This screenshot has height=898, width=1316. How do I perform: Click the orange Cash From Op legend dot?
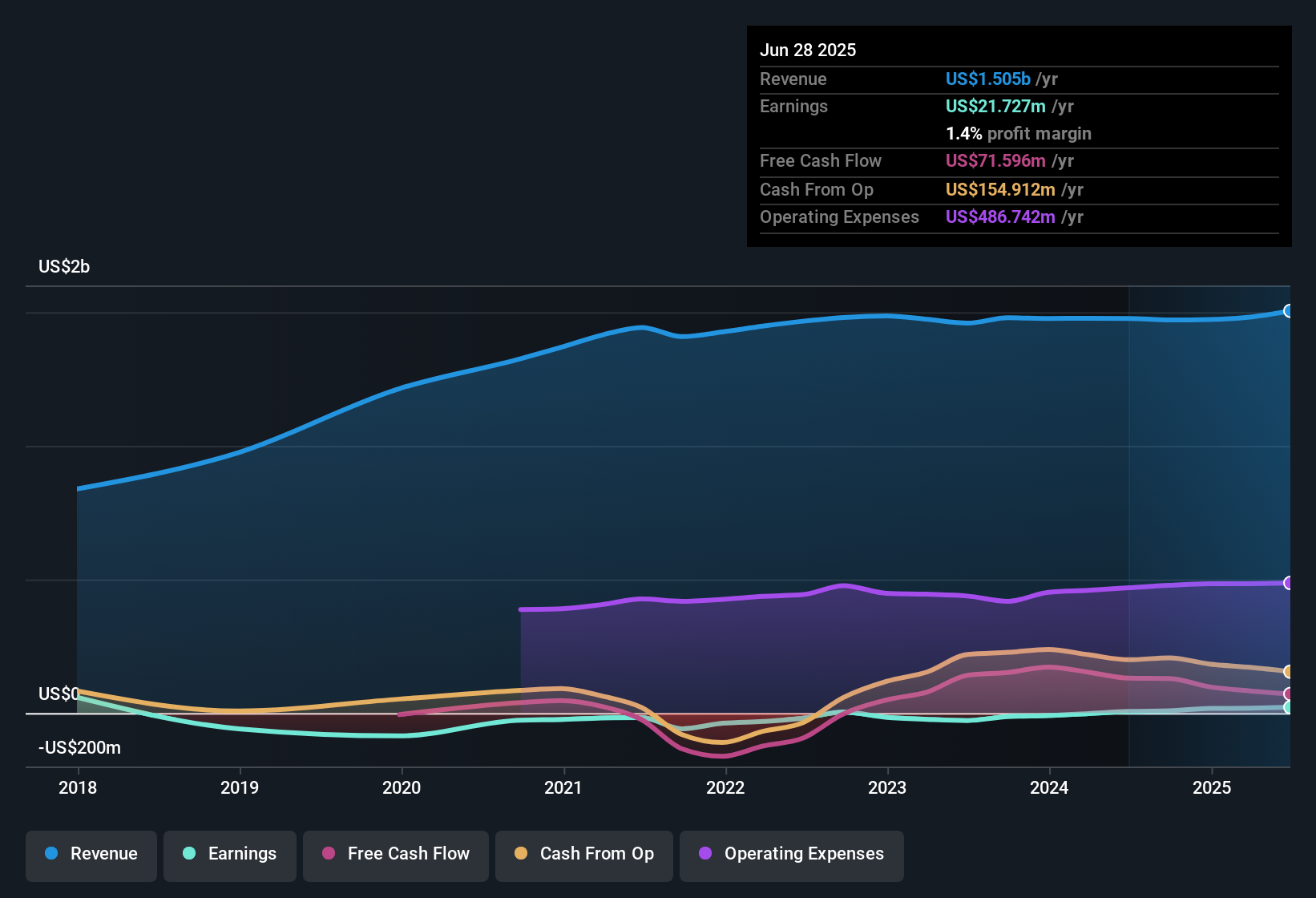(x=520, y=854)
